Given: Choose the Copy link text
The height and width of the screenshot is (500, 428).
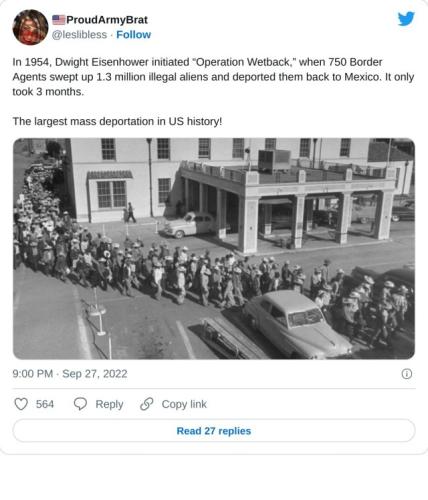Looking at the screenshot, I should (184, 404).
